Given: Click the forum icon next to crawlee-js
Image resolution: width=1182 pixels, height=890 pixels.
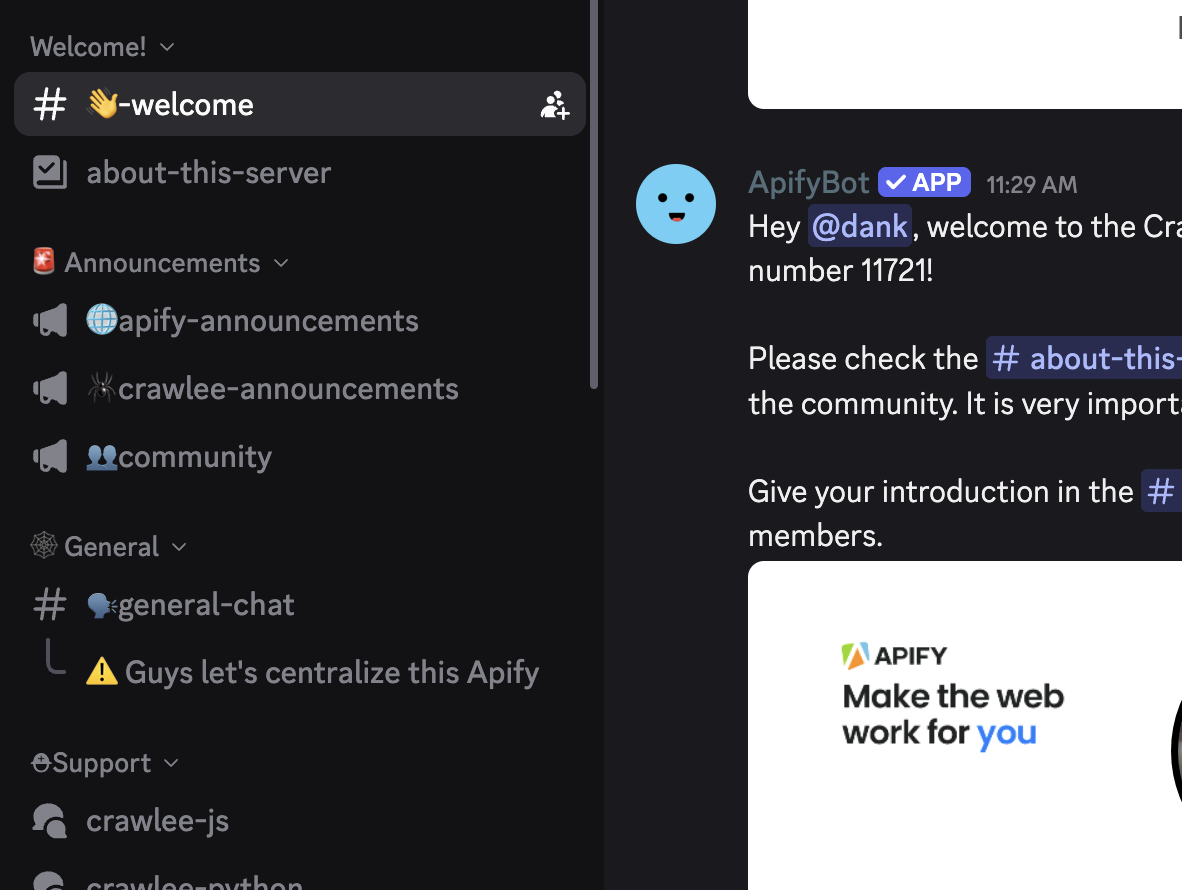Looking at the screenshot, I should pyautogui.click(x=50, y=821).
